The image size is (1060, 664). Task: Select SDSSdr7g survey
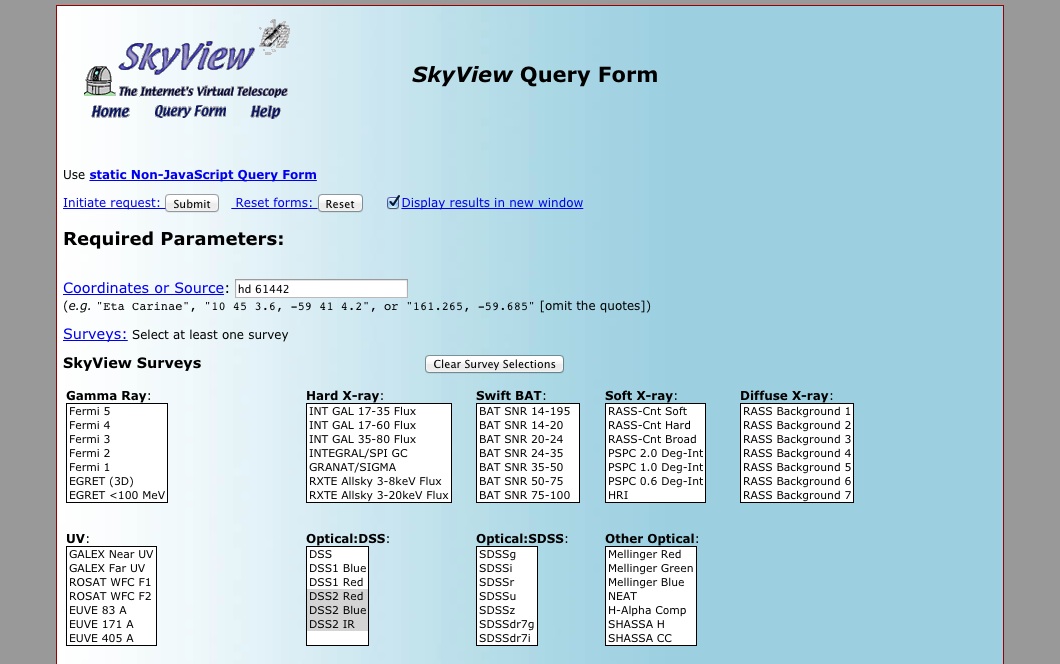tap(506, 624)
